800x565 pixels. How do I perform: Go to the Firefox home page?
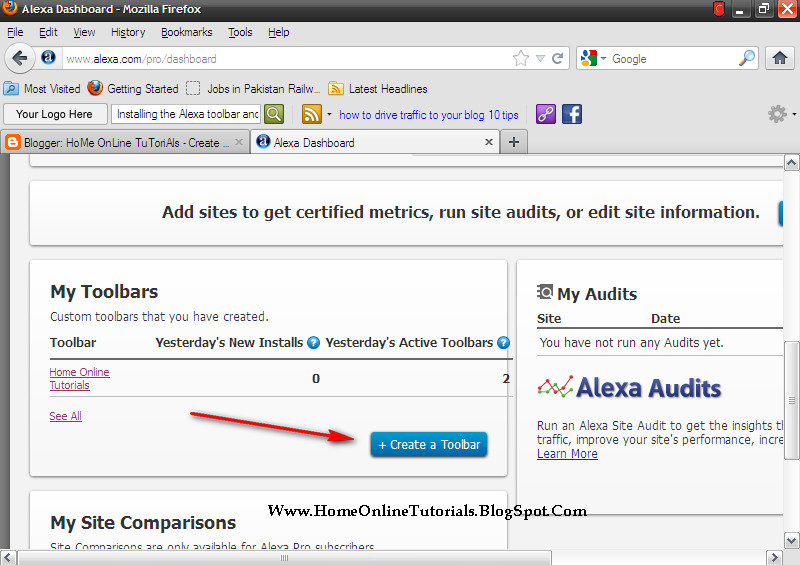click(x=780, y=58)
